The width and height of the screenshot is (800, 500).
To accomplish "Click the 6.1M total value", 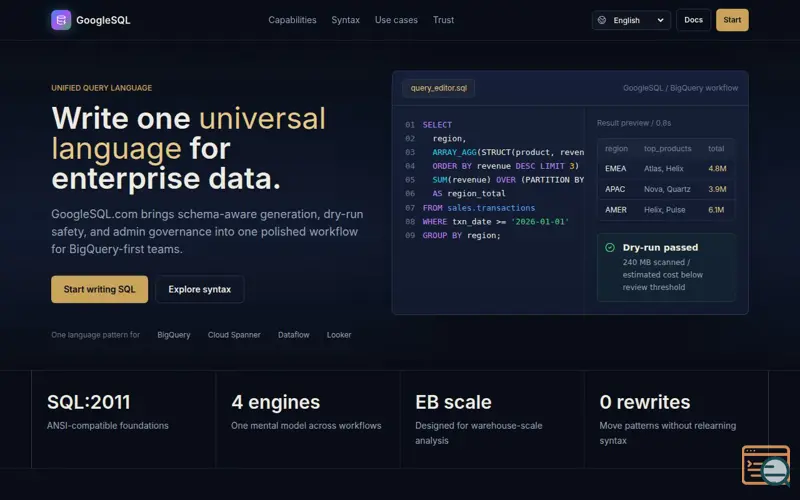I will click(x=716, y=210).
